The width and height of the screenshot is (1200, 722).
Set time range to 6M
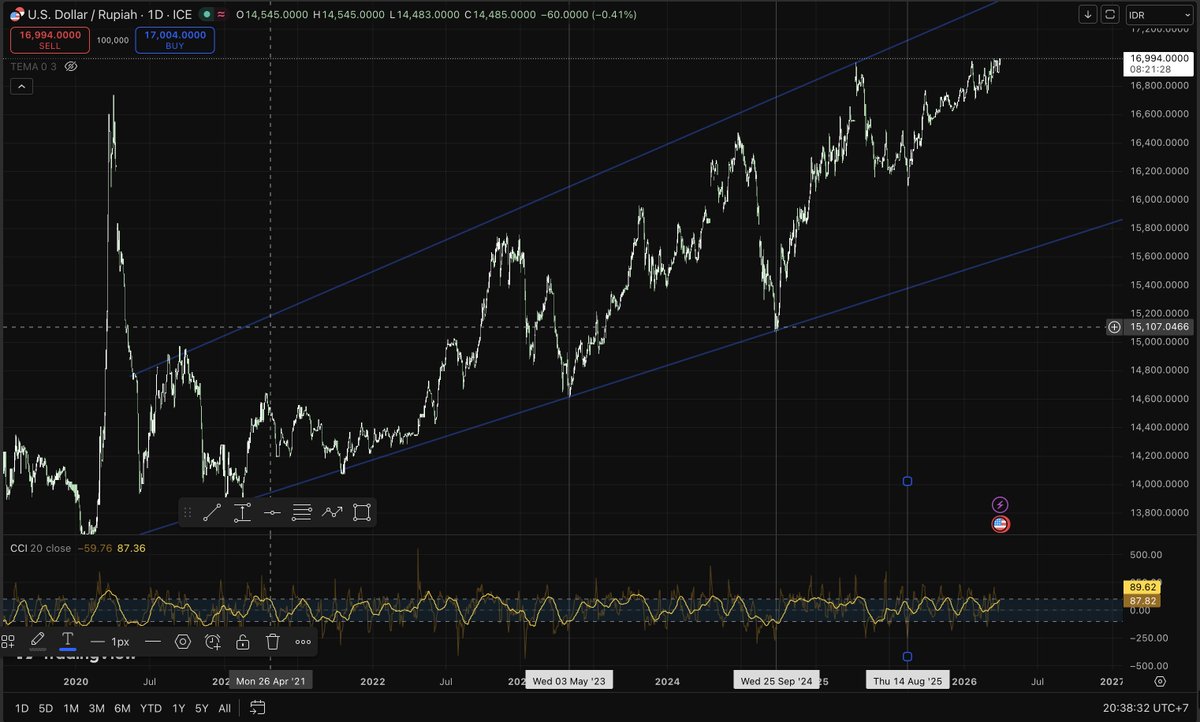[122, 708]
